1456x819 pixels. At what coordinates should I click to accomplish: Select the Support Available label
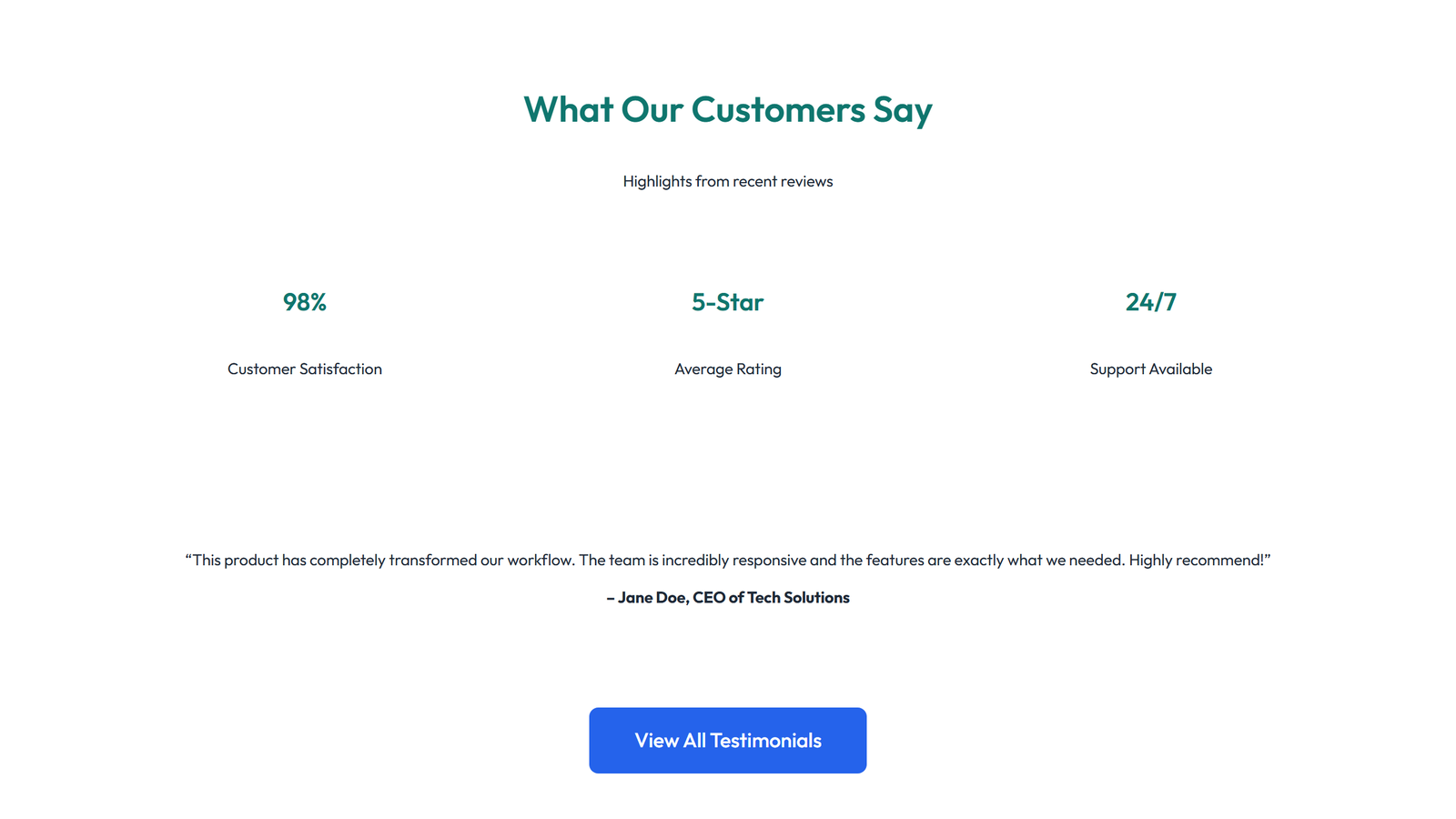(x=1150, y=369)
